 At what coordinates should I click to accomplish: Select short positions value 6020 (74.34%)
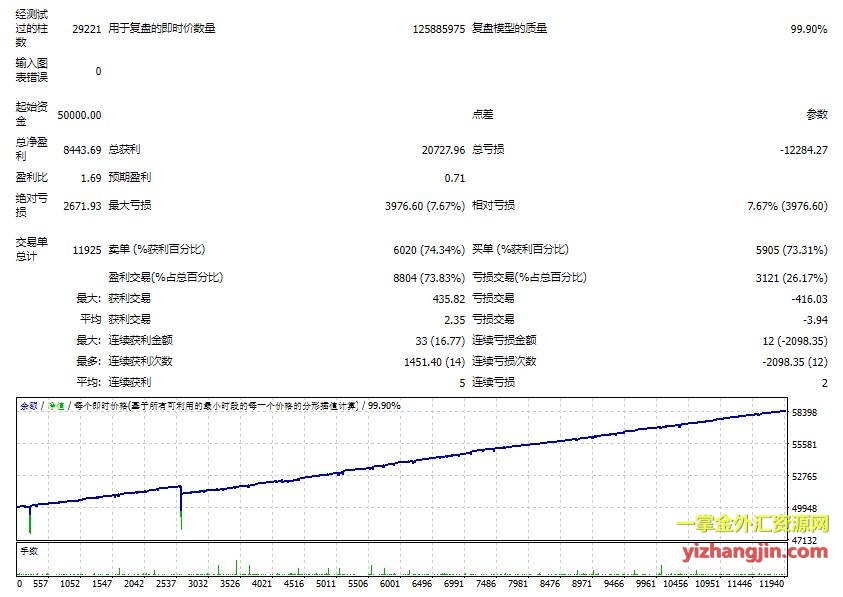[429, 250]
